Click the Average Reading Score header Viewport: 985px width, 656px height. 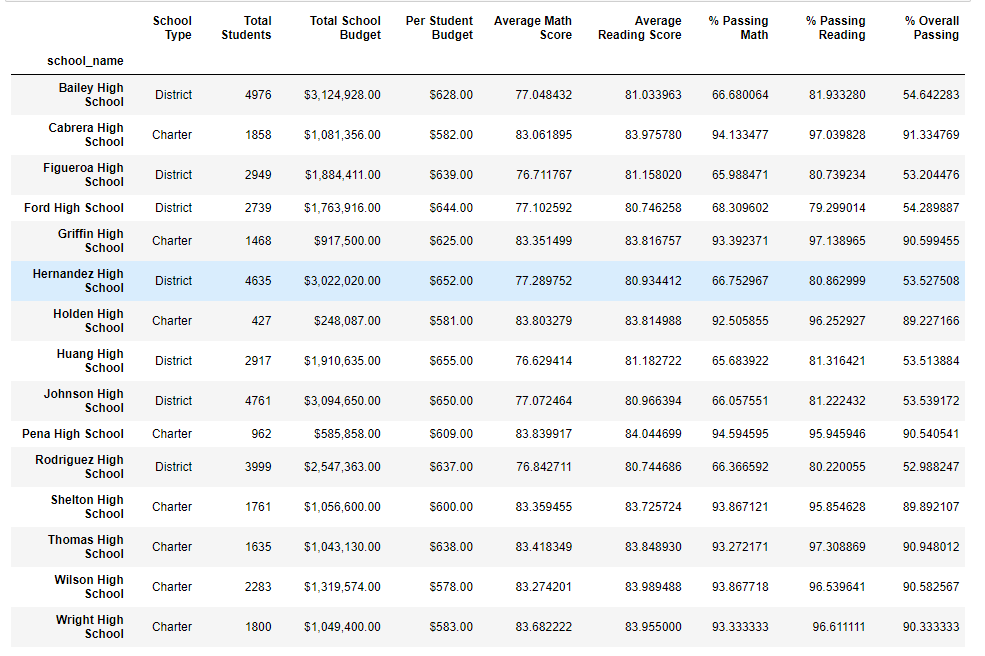639,28
